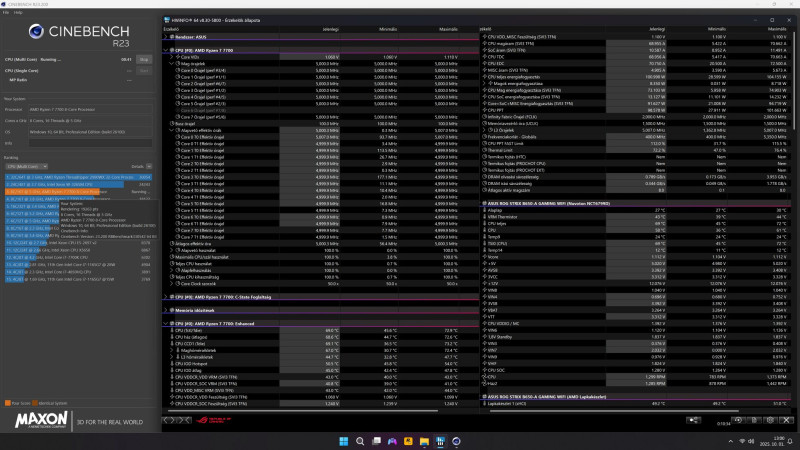The width and height of the screenshot is (800, 450).
Task: Open HWiNFO sensor settings gear
Action: tap(770, 420)
